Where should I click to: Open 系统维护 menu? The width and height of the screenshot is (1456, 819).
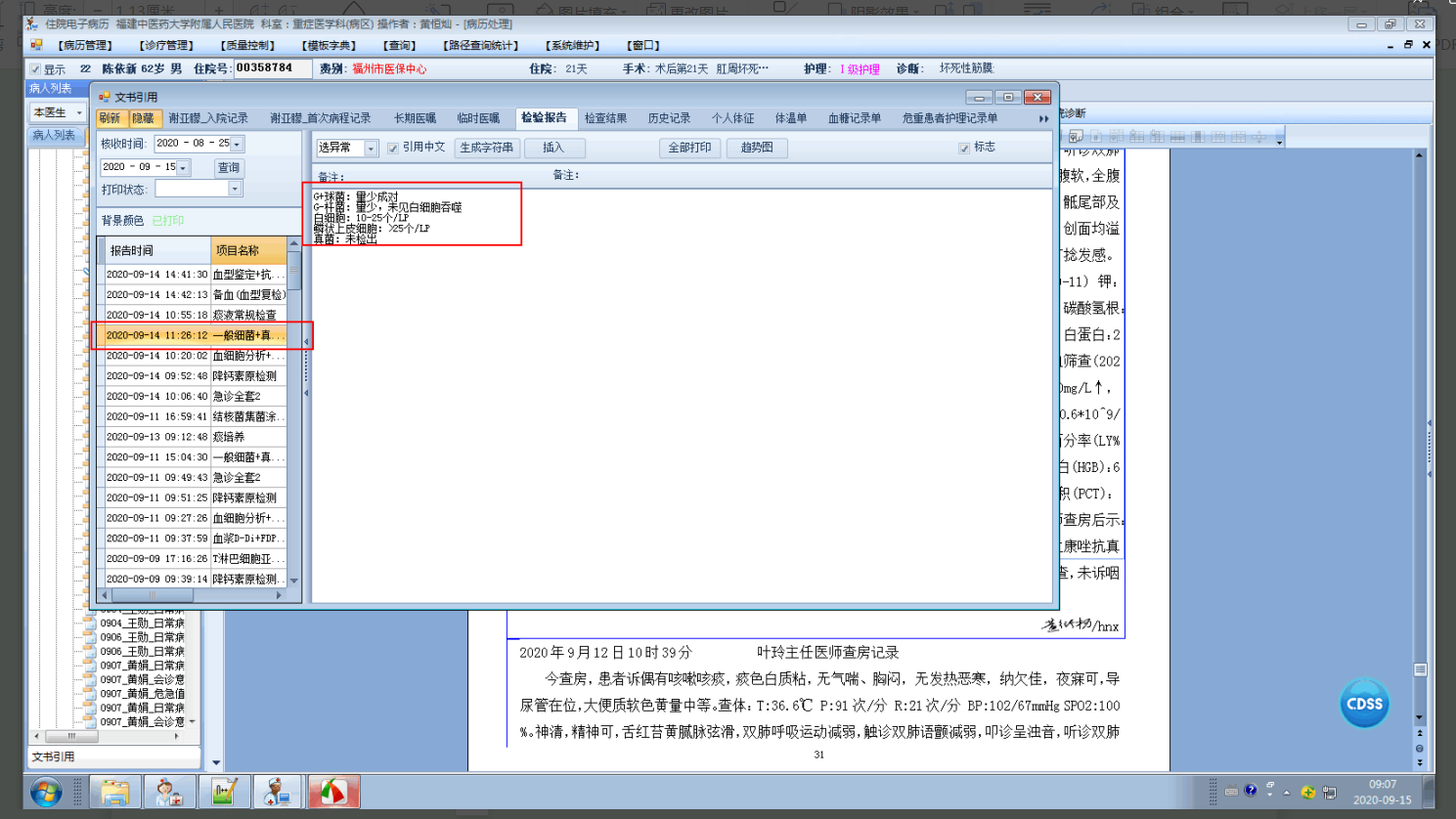[572, 46]
